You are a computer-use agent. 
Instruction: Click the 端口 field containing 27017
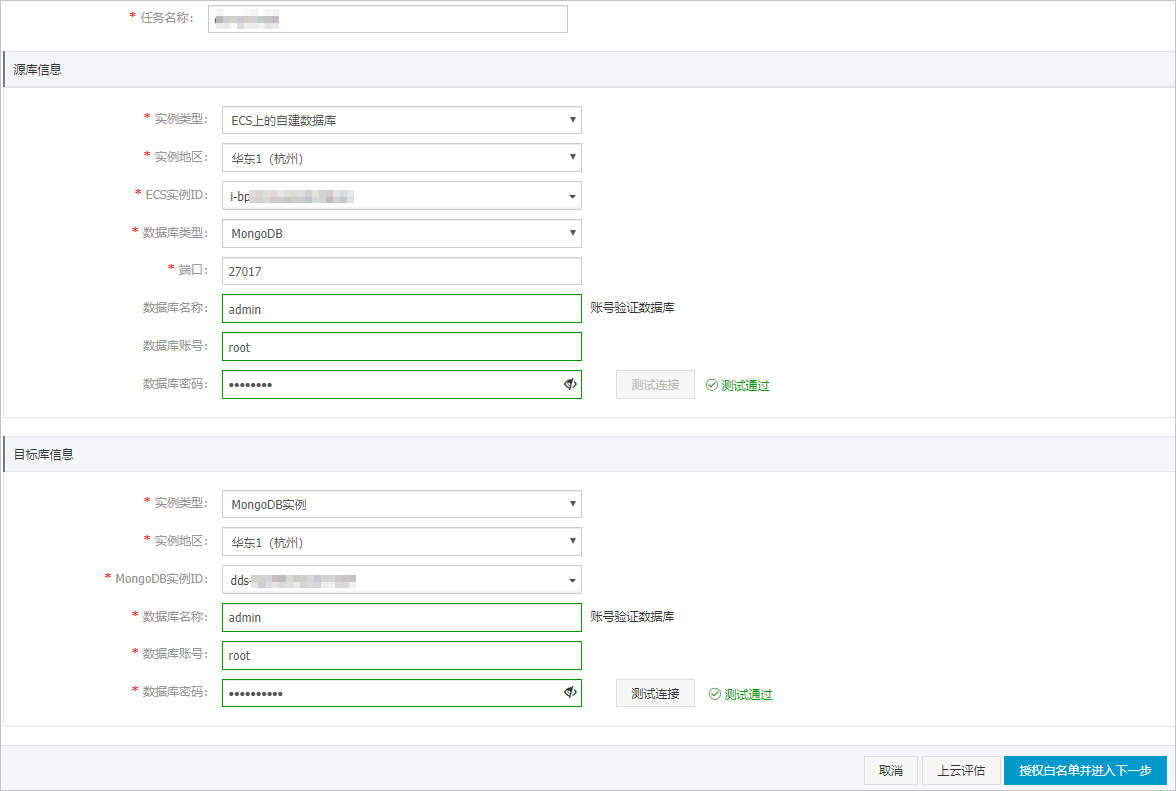click(401, 271)
